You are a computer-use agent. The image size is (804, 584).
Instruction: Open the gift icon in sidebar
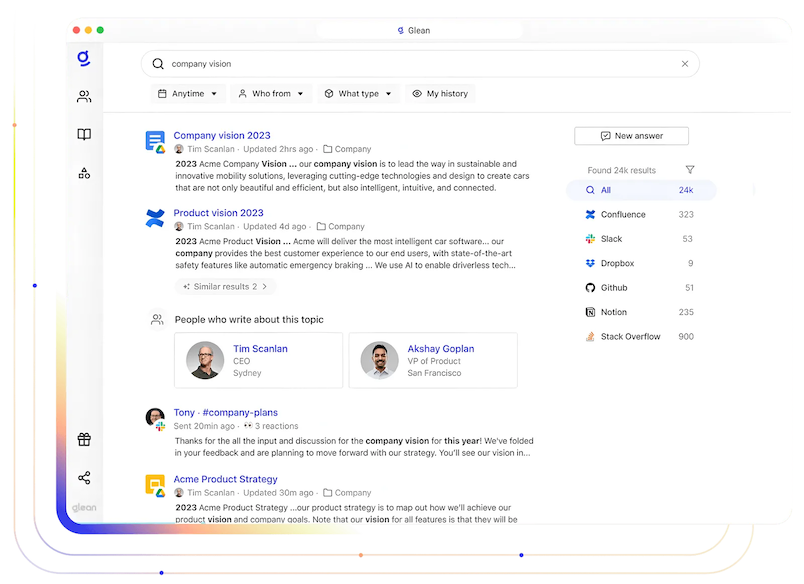[x=84, y=439]
